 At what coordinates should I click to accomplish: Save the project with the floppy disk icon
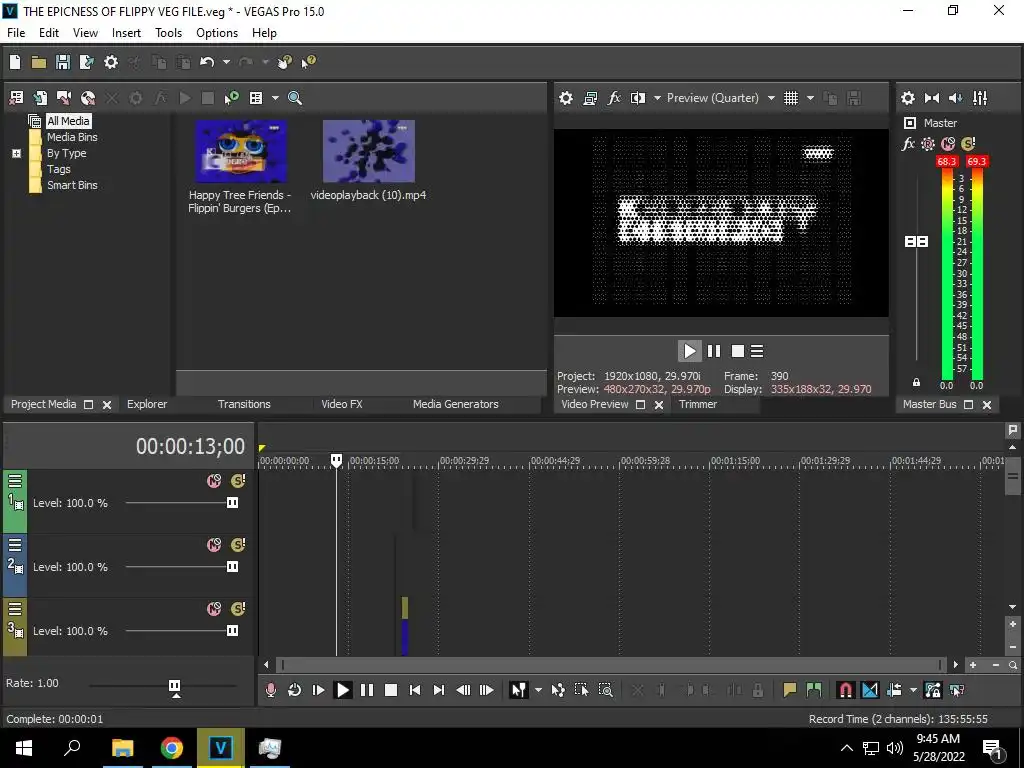tap(63, 62)
